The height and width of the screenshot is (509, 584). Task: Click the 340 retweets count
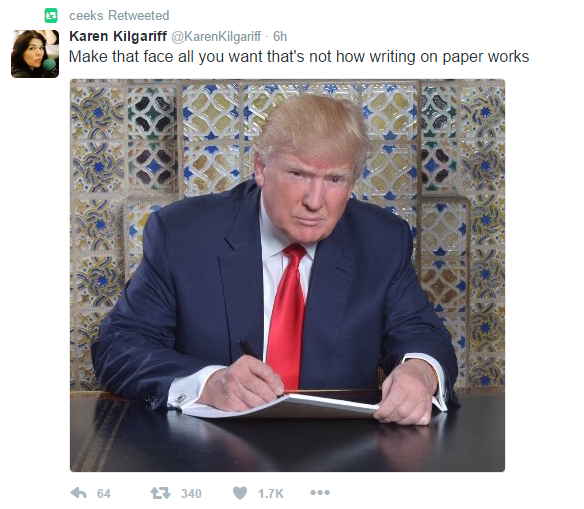[x=191, y=494]
